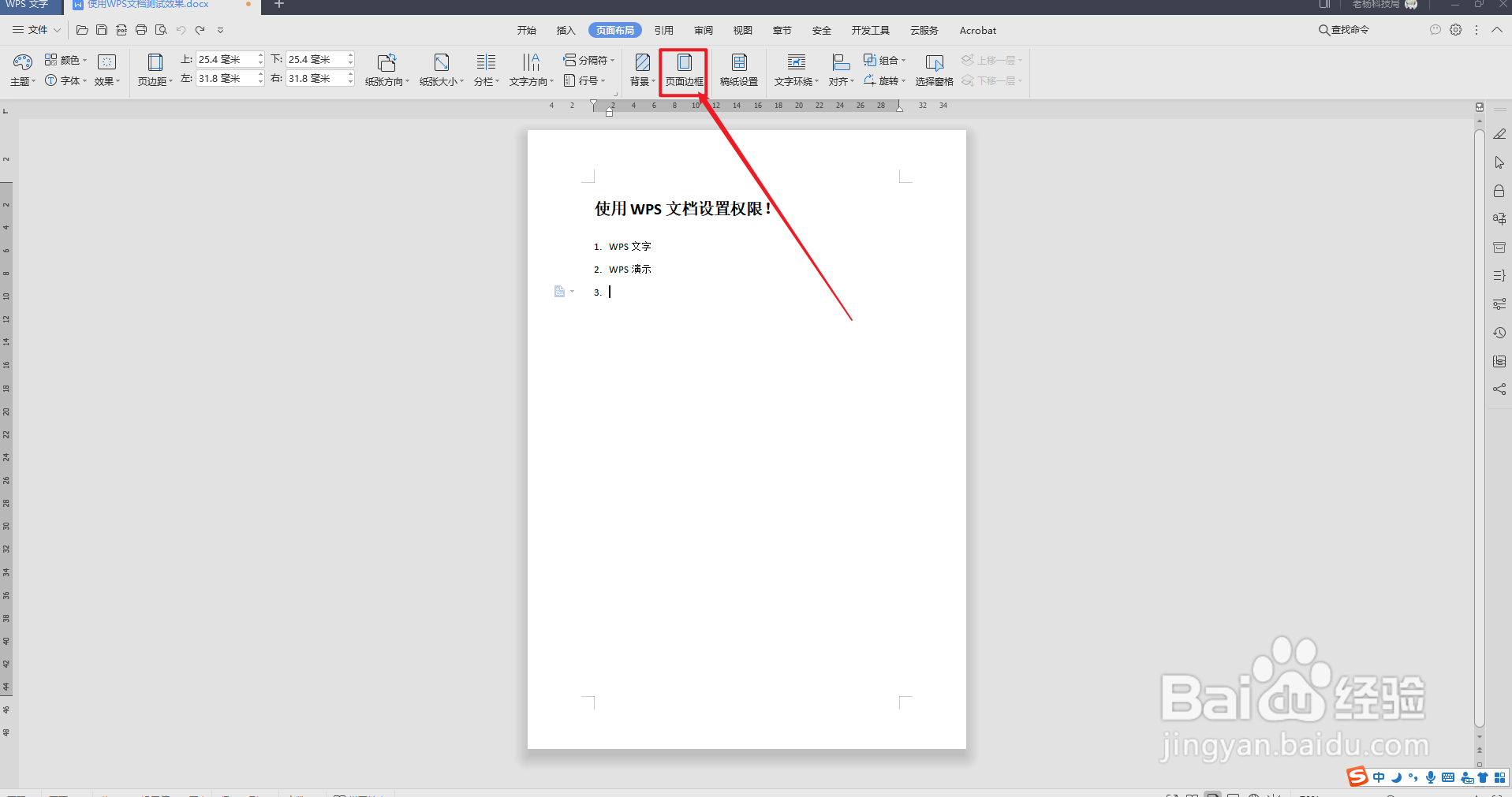Switch to the 章节 Chapter tab
This screenshot has width=1512, height=797.
[782, 30]
